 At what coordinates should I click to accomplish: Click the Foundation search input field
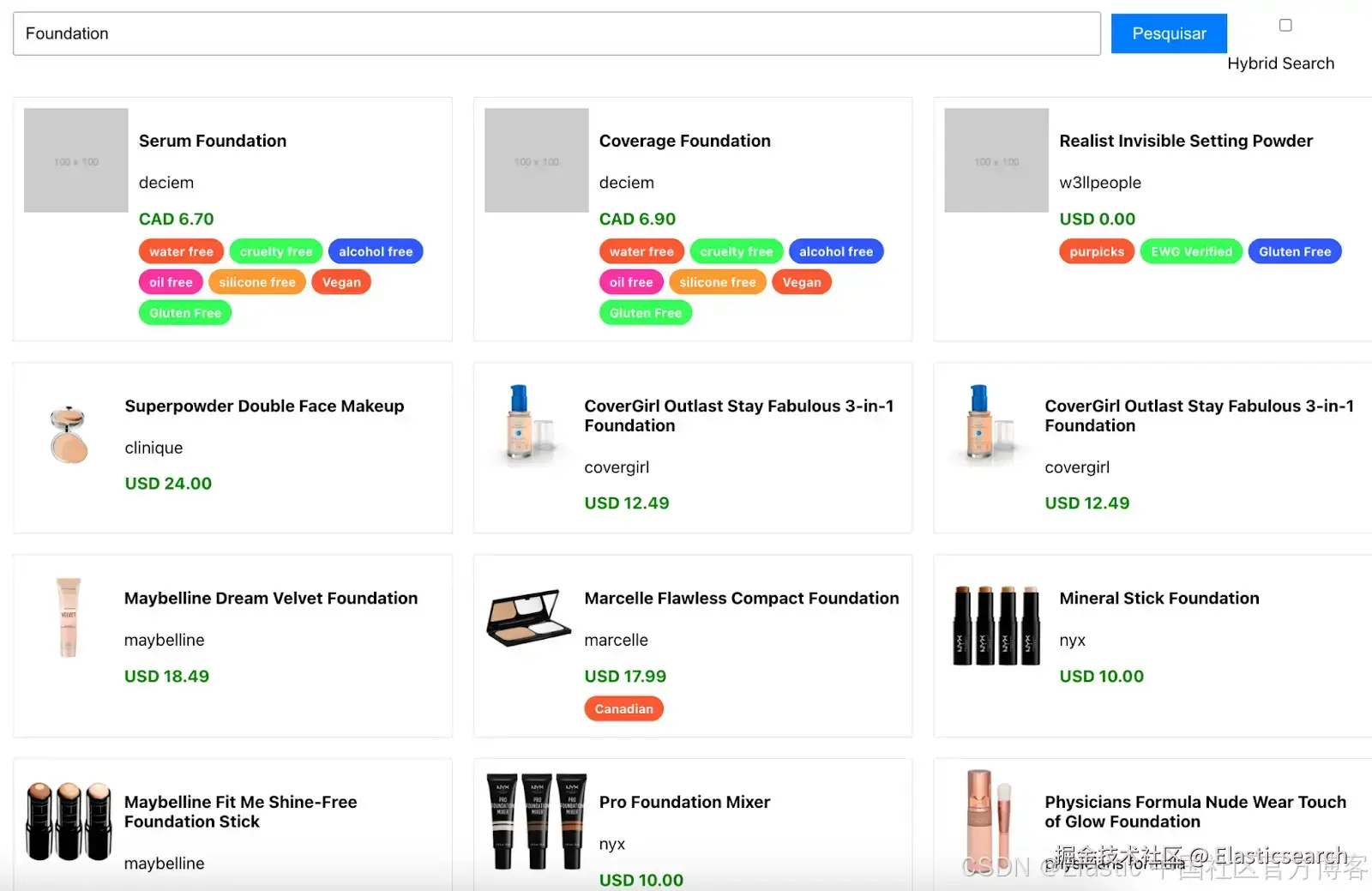pyautogui.click(x=556, y=33)
